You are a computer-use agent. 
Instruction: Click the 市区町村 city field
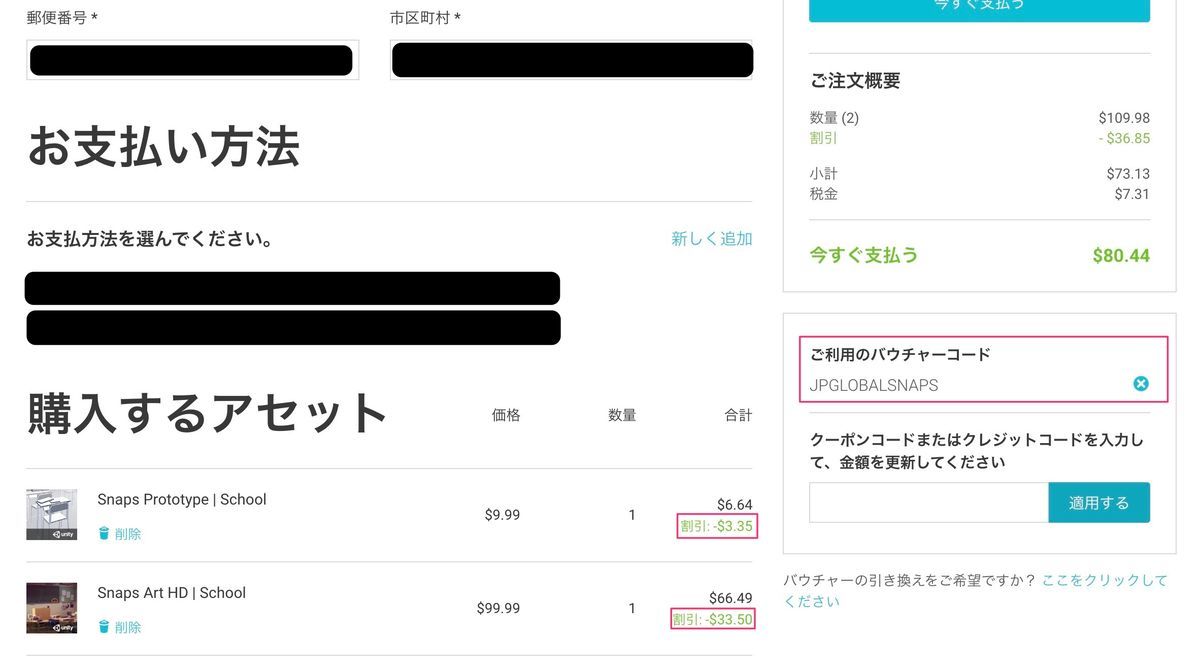click(572, 60)
